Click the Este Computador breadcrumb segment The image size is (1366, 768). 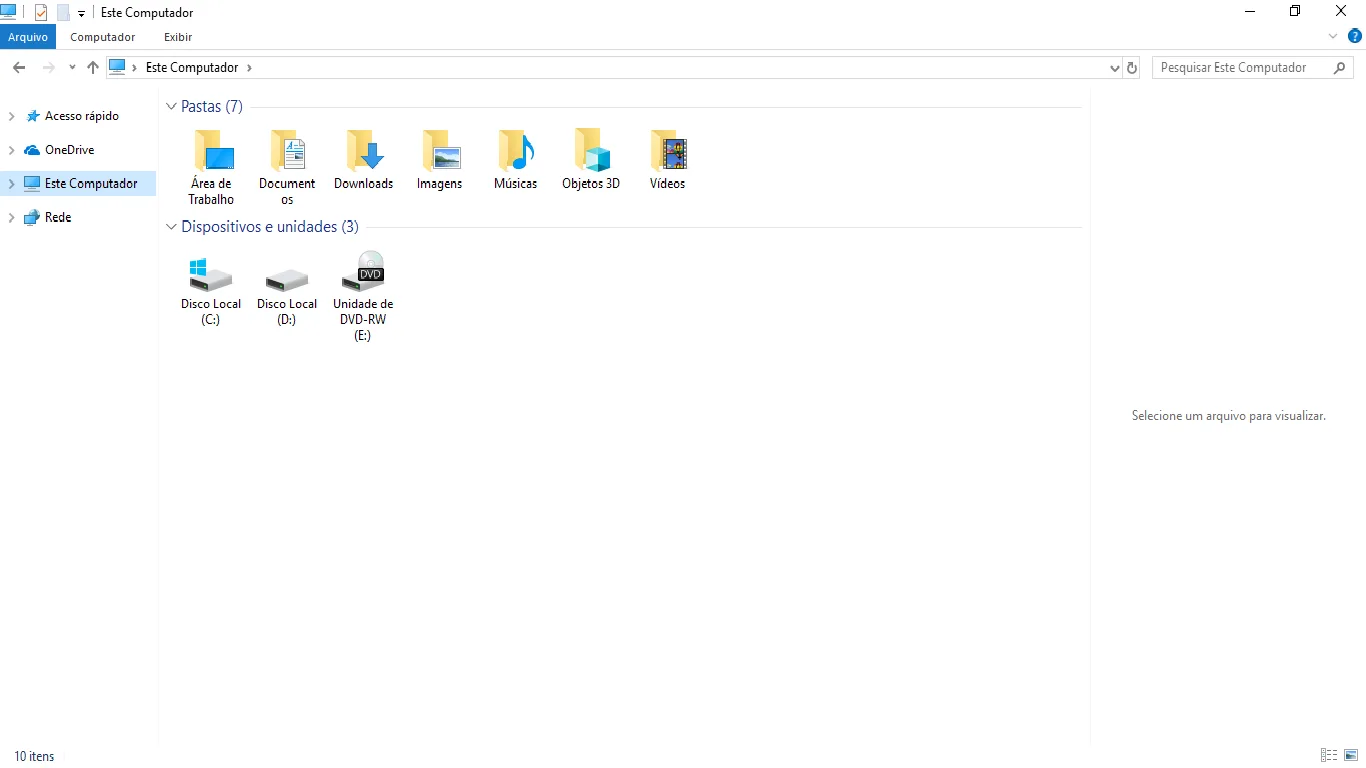tap(192, 68)
